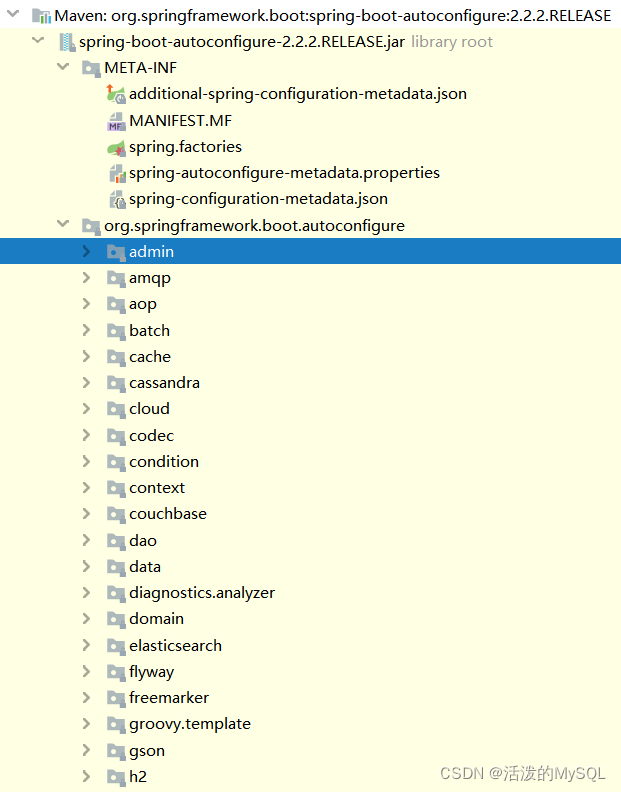621x792 pixels.
Task: Click the spring.factories leaf icon
Action: click(116, 147)
